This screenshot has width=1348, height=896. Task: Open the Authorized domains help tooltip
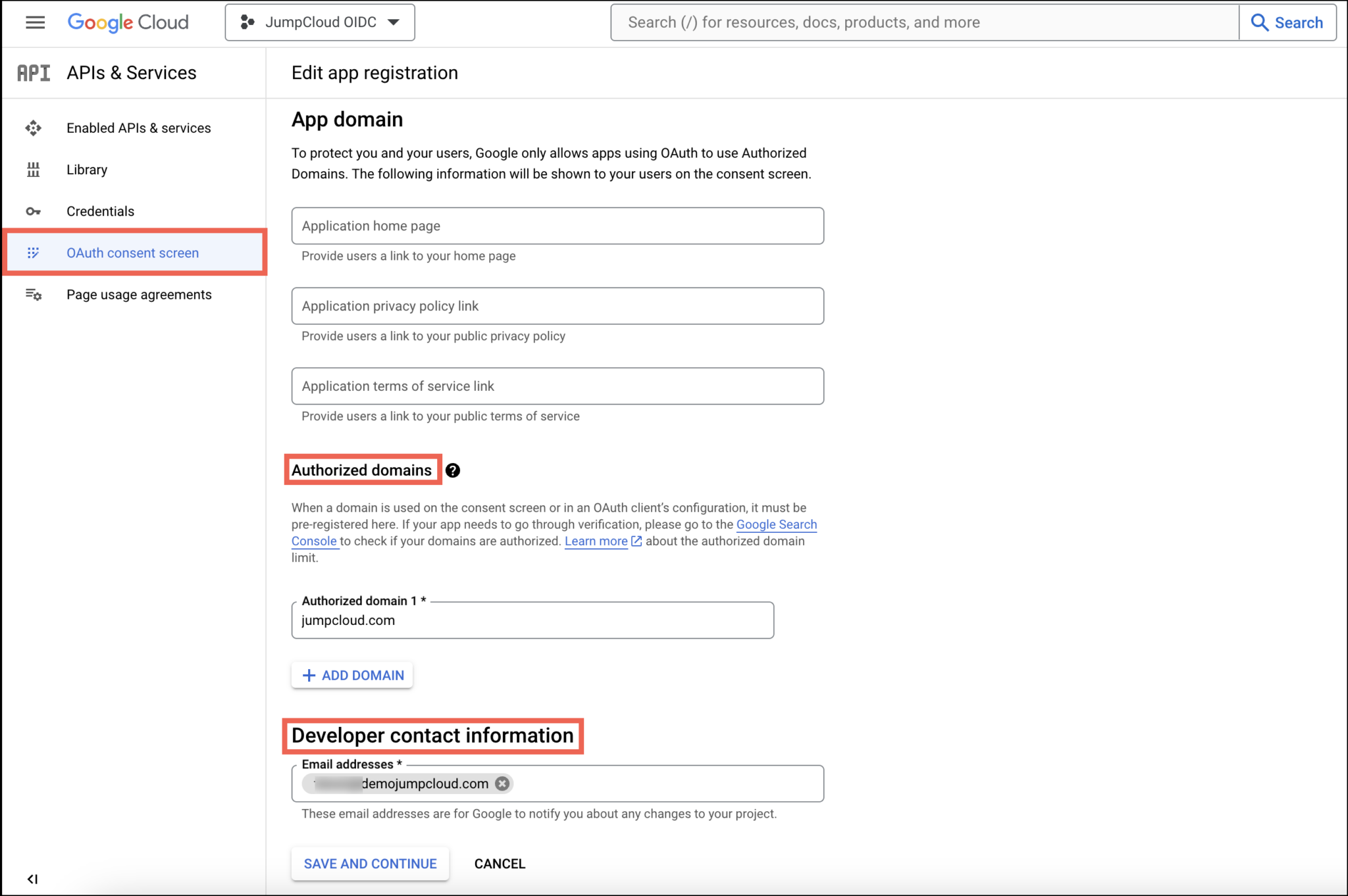tap(453, 470)
